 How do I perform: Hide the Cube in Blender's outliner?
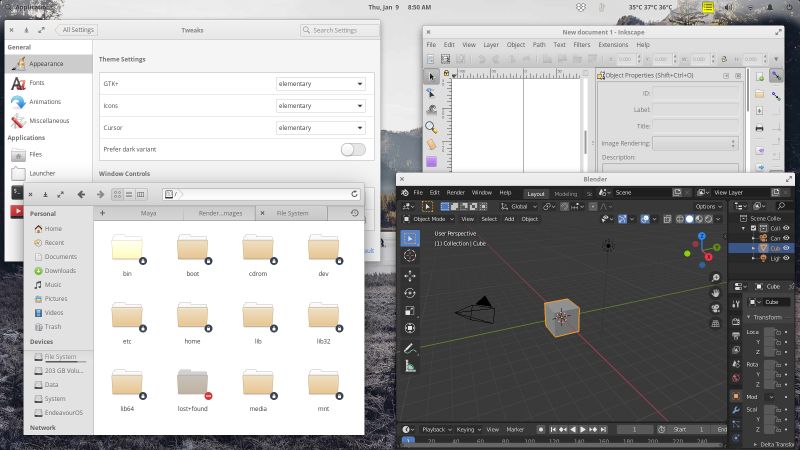tap(786, 249)
